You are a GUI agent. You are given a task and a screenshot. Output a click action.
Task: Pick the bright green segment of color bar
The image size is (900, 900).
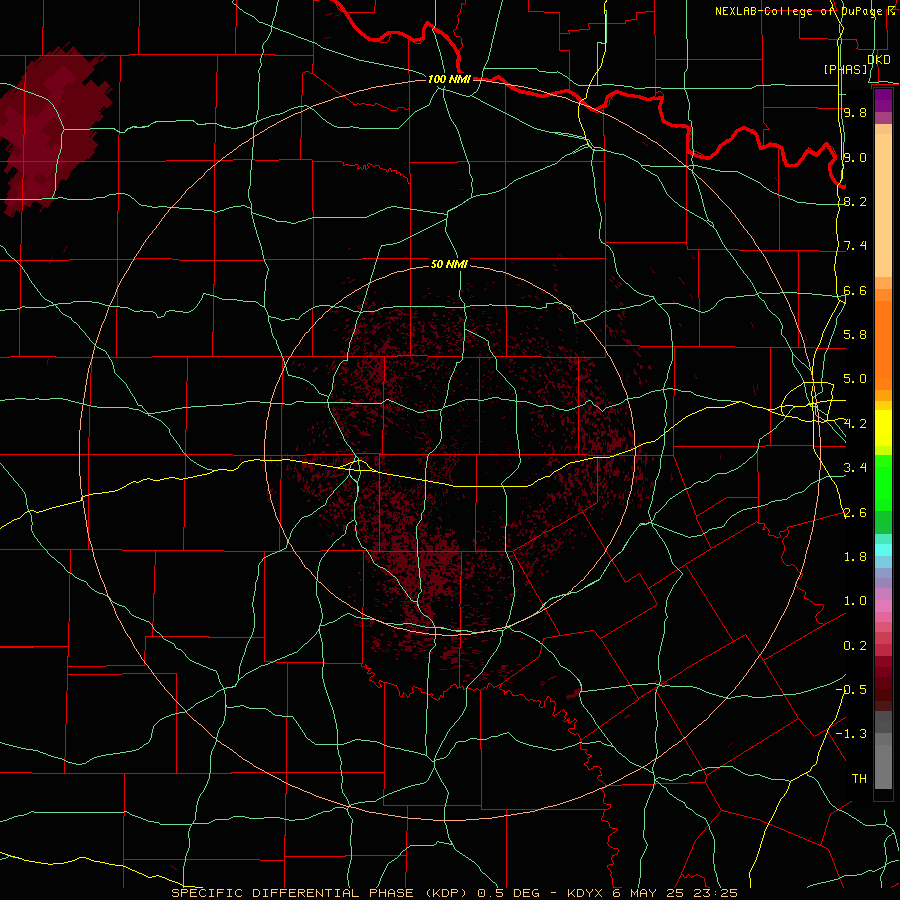tap(883, 482)
